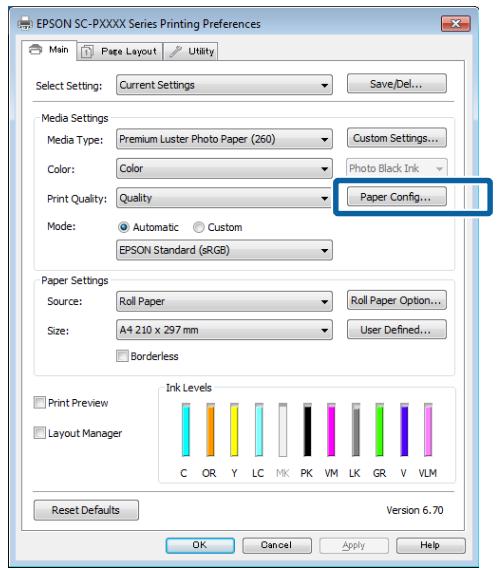Click the Help button

pos(431,545)
